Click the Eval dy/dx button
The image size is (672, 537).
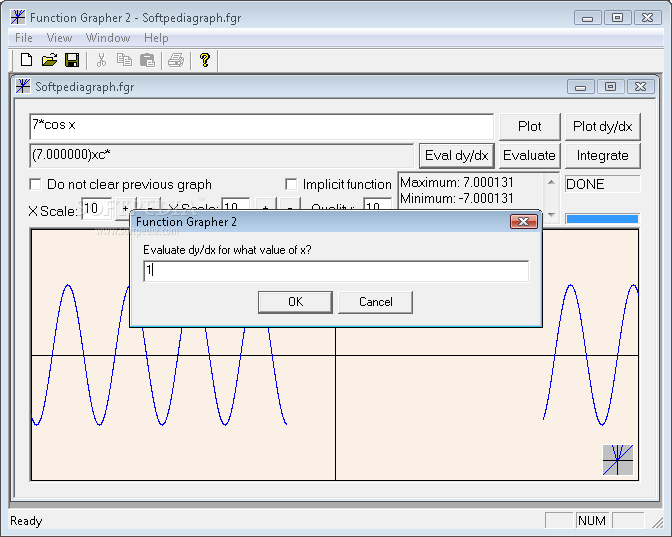457,155
